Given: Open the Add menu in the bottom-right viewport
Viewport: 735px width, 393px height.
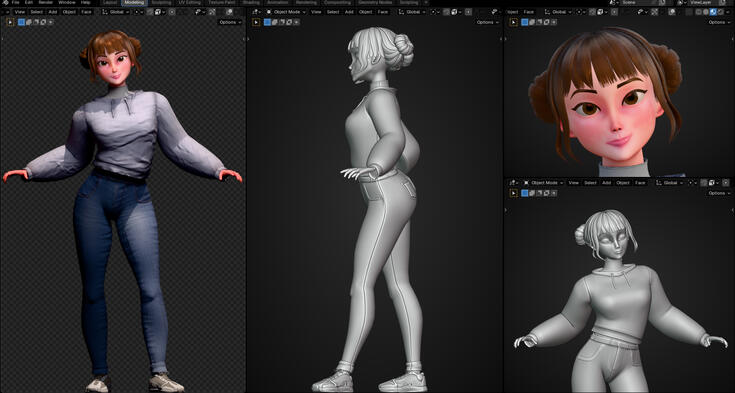Looking at the screenshot, I should [x=607, y=183].
